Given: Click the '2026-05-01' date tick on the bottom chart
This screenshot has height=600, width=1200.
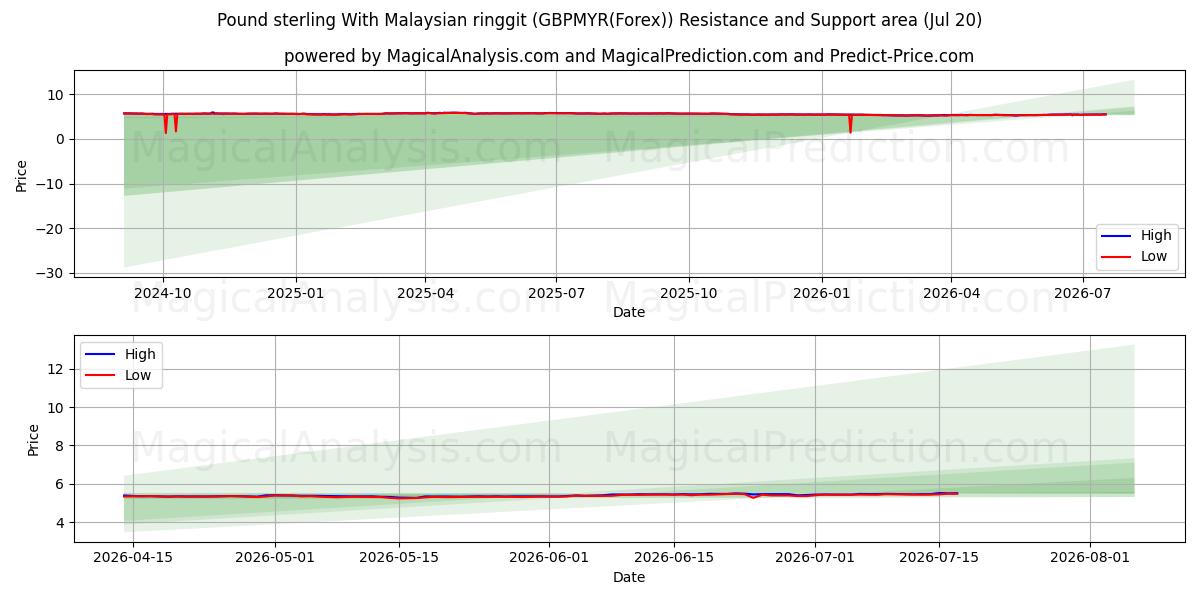Looking at the screenshot, I should tap(275, 559).
